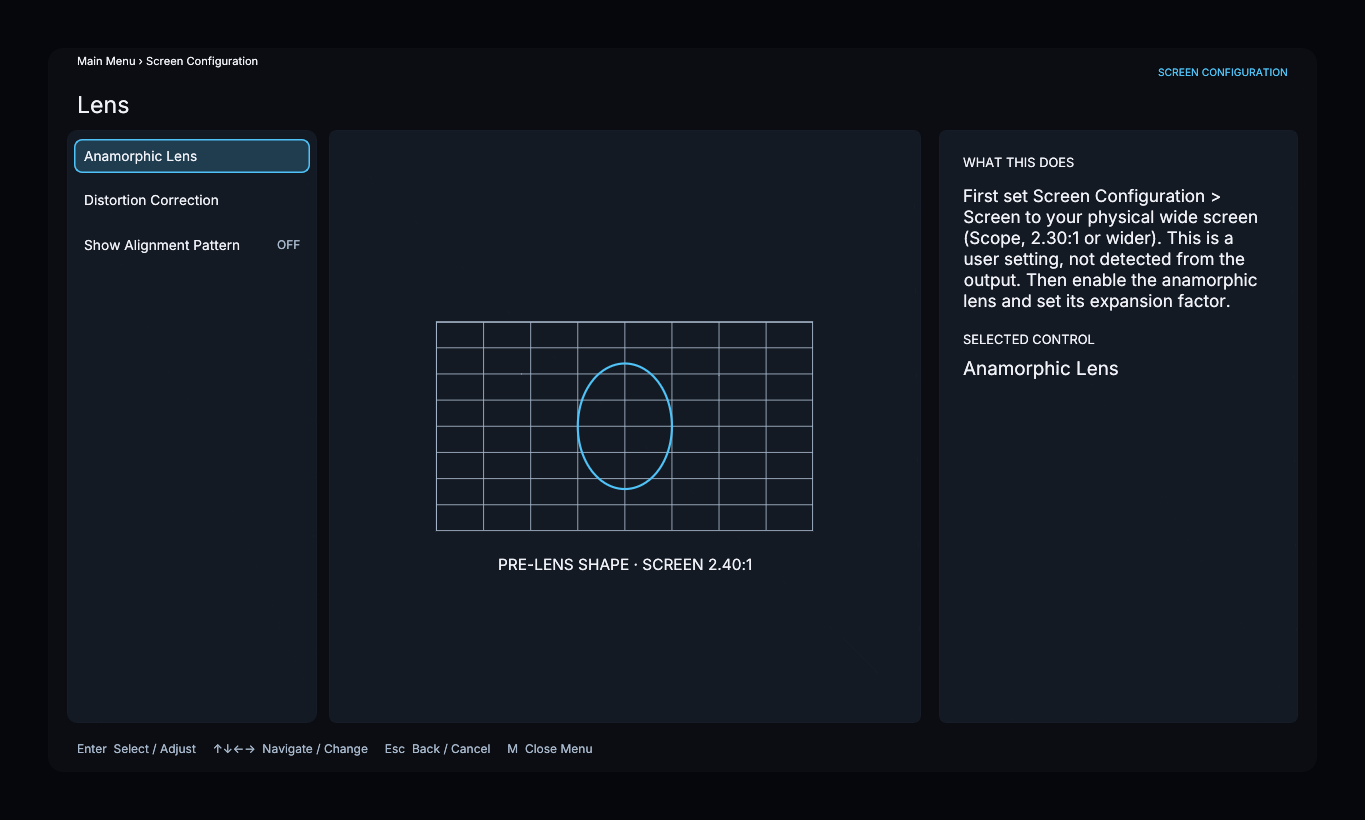Click the Main Menu breadcrumb

click(x=106, y=61)
